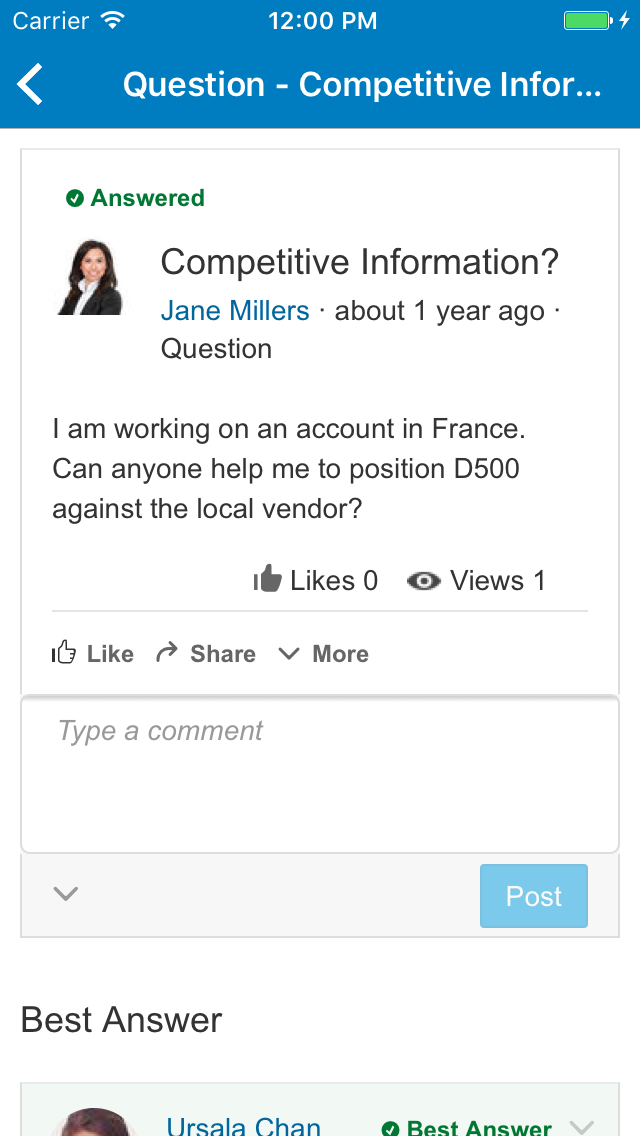Image resolution: width=640 pixels, height=1136 pixels.
Task: Open dropdown chevron beside Best Answer label
Action: tap(579, 1125)
